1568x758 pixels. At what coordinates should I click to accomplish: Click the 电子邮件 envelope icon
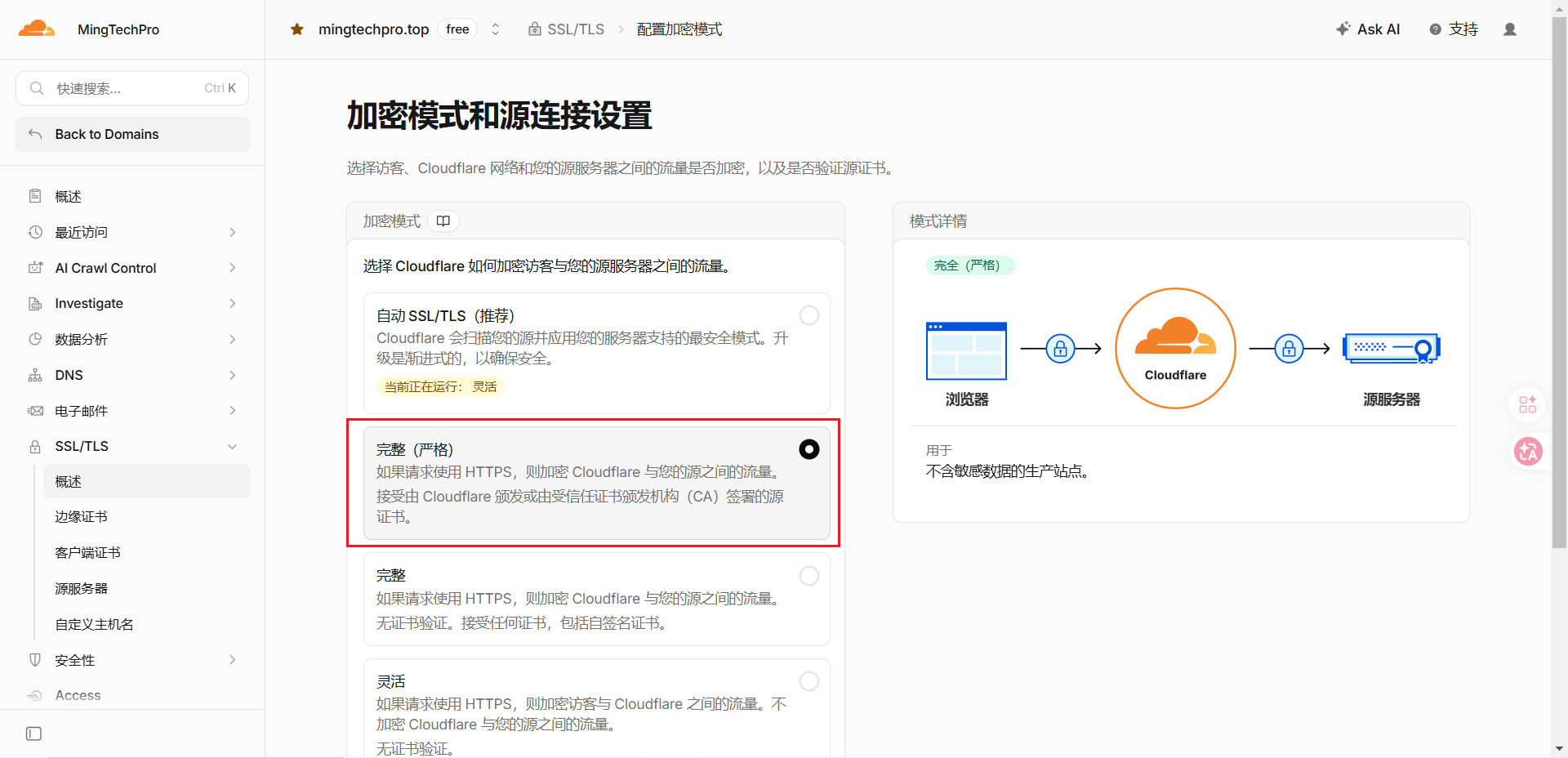pos(35,411)
